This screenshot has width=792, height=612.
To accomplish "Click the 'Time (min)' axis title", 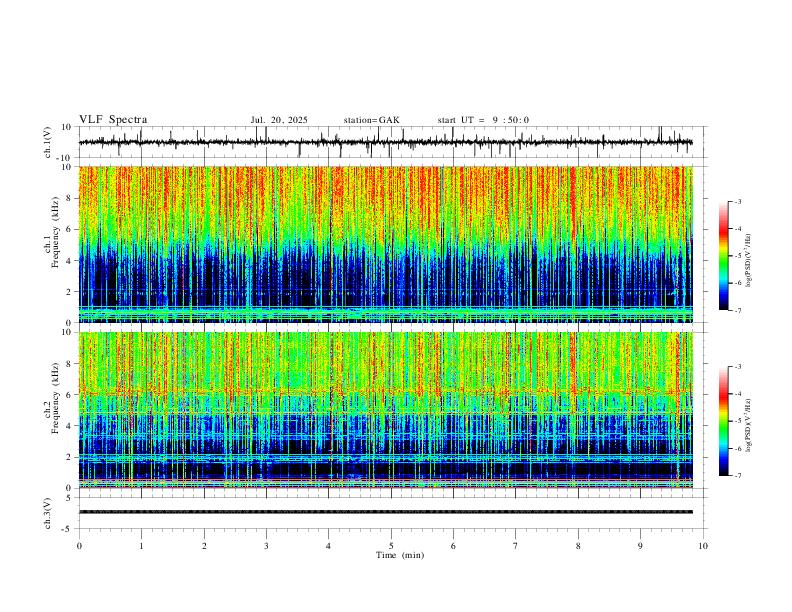I will click(400, 555).
